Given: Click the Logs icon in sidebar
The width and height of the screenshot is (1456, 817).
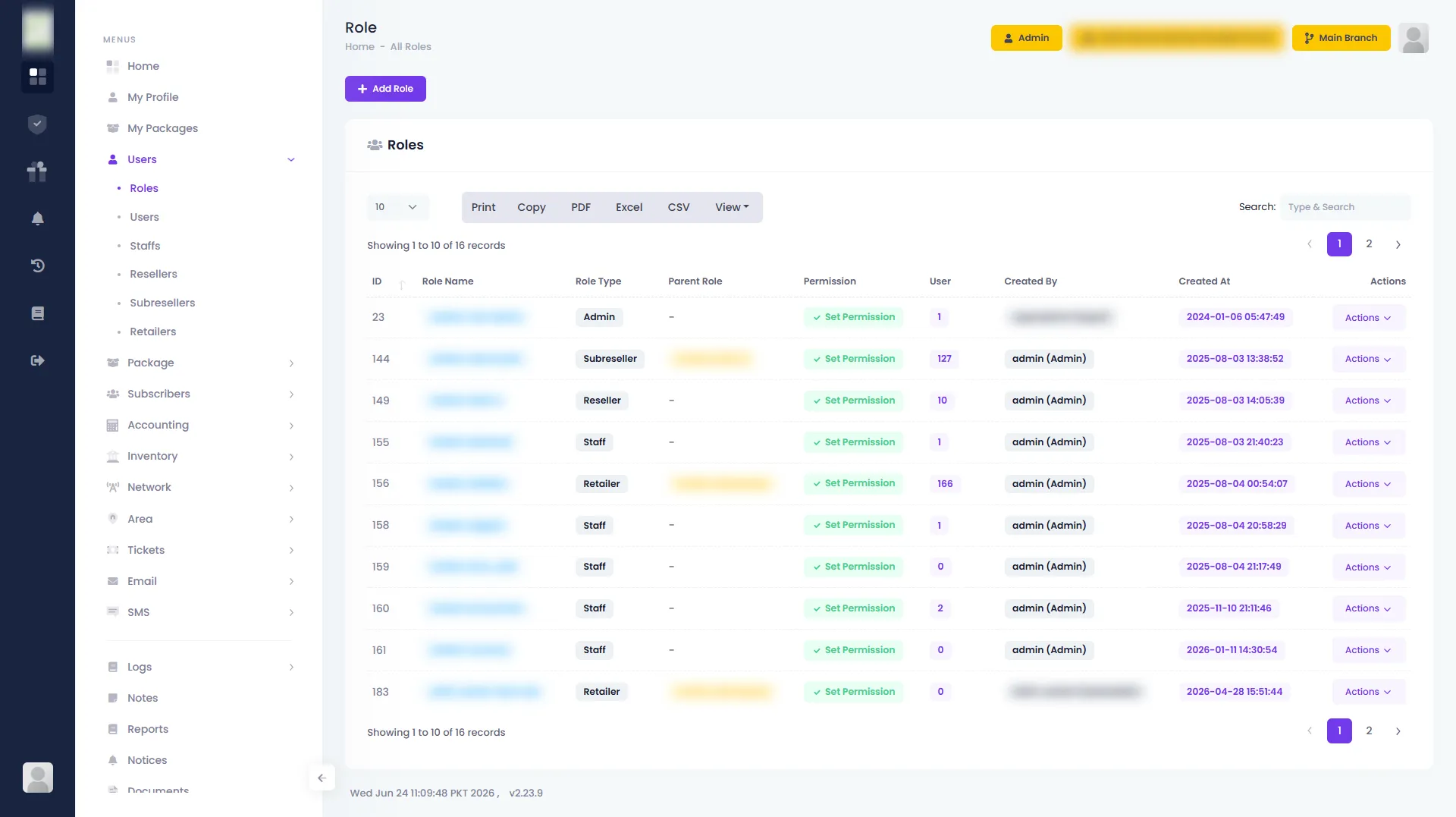Looking at the screenshot, I should pyautogui.click(x=113, y=667).
